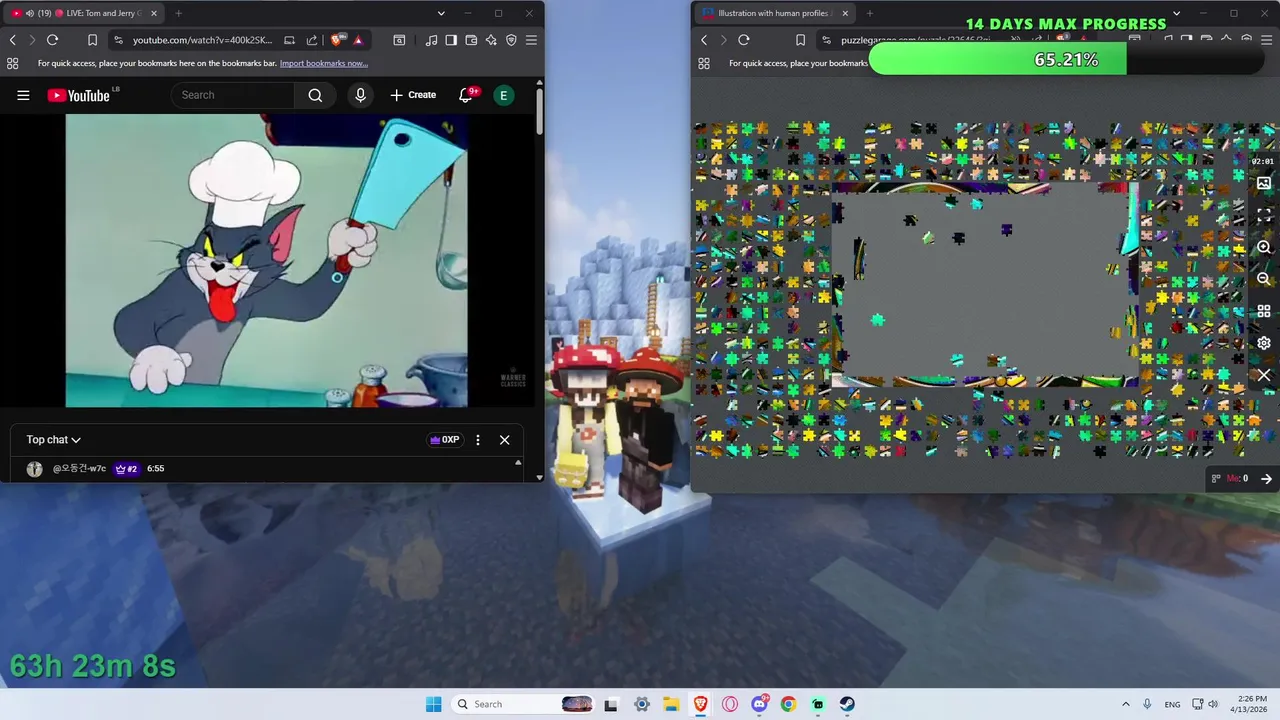Open Brave Rewards triangle icon
The height and width of the screenshot is (720, 1280).
click(358, 40)
